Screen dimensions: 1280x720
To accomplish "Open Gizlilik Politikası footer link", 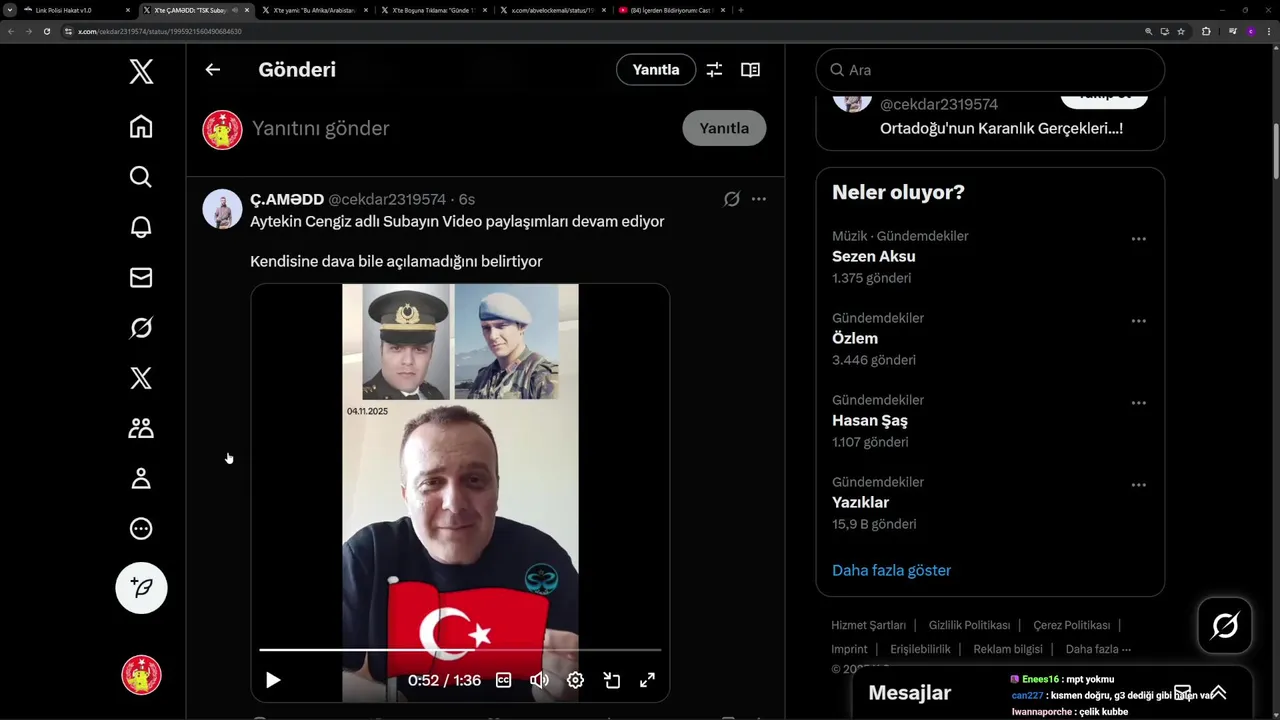I will (969, 625).
